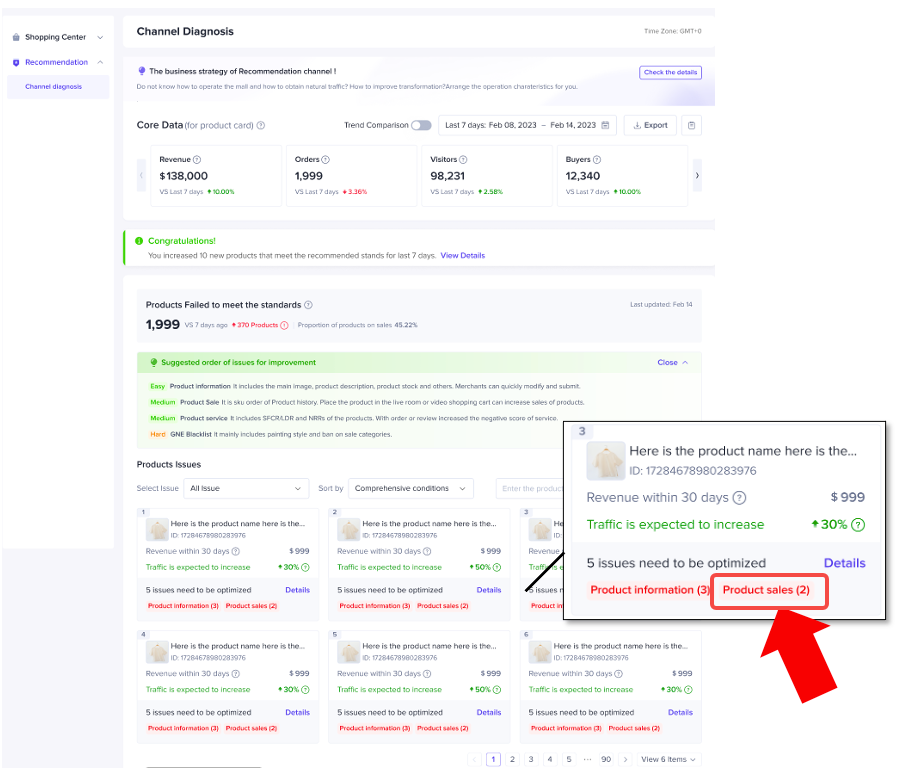Open the Select Issue 'All Issue' dropdown
The image size is (923, 774).
pos(246,488)
